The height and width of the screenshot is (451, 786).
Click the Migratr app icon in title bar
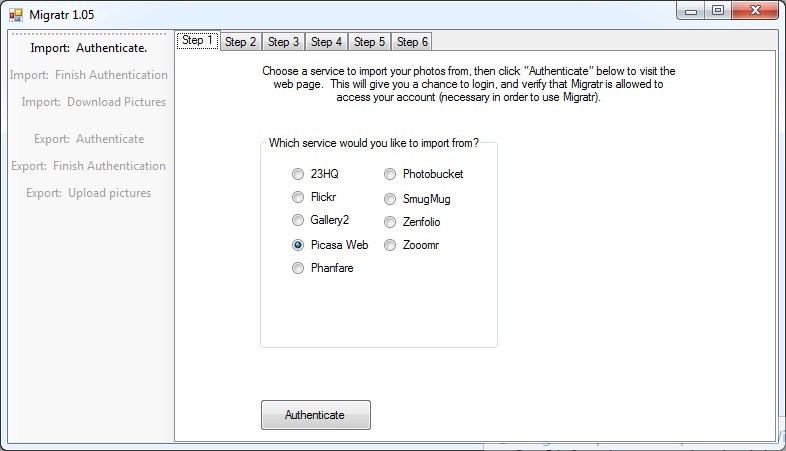click(x=15, y=15)
